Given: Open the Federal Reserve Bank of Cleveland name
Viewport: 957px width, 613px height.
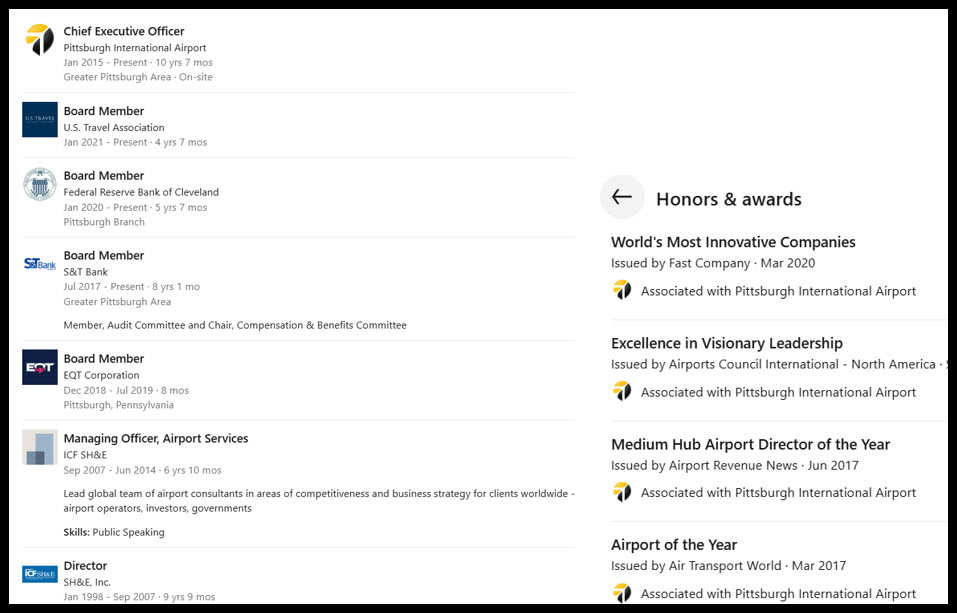Looking at the screenshot, I should pos(141,192).
